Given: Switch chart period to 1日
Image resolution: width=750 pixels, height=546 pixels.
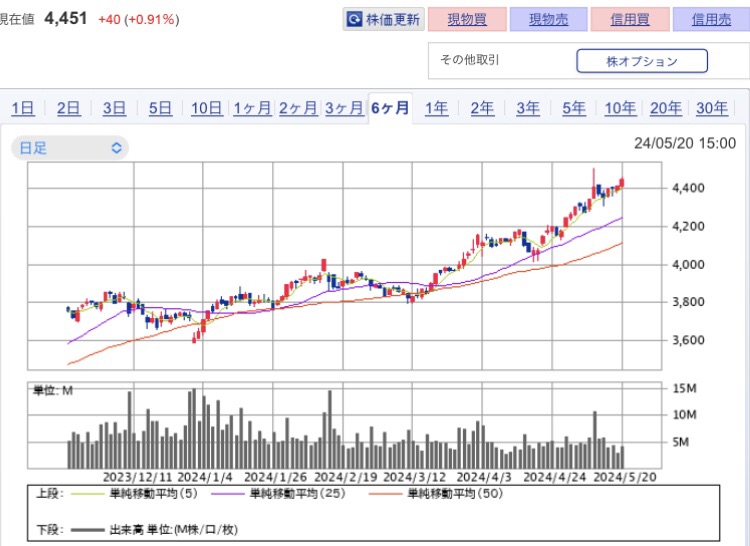Looking at the screenshot, I should [x=22, y=108].
